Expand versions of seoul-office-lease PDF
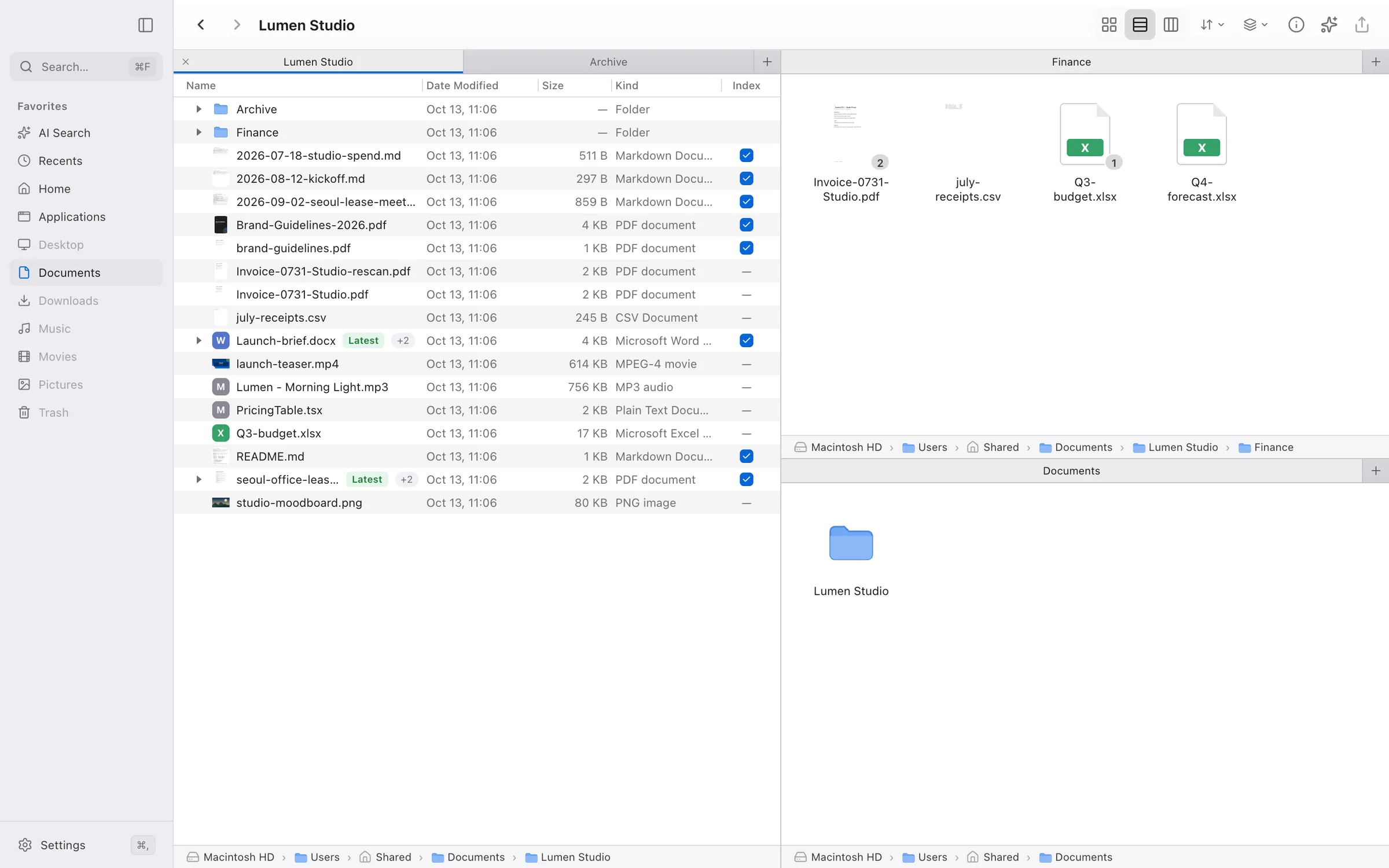This screenshot has width=1389, height=868. (x=199, y=480)
